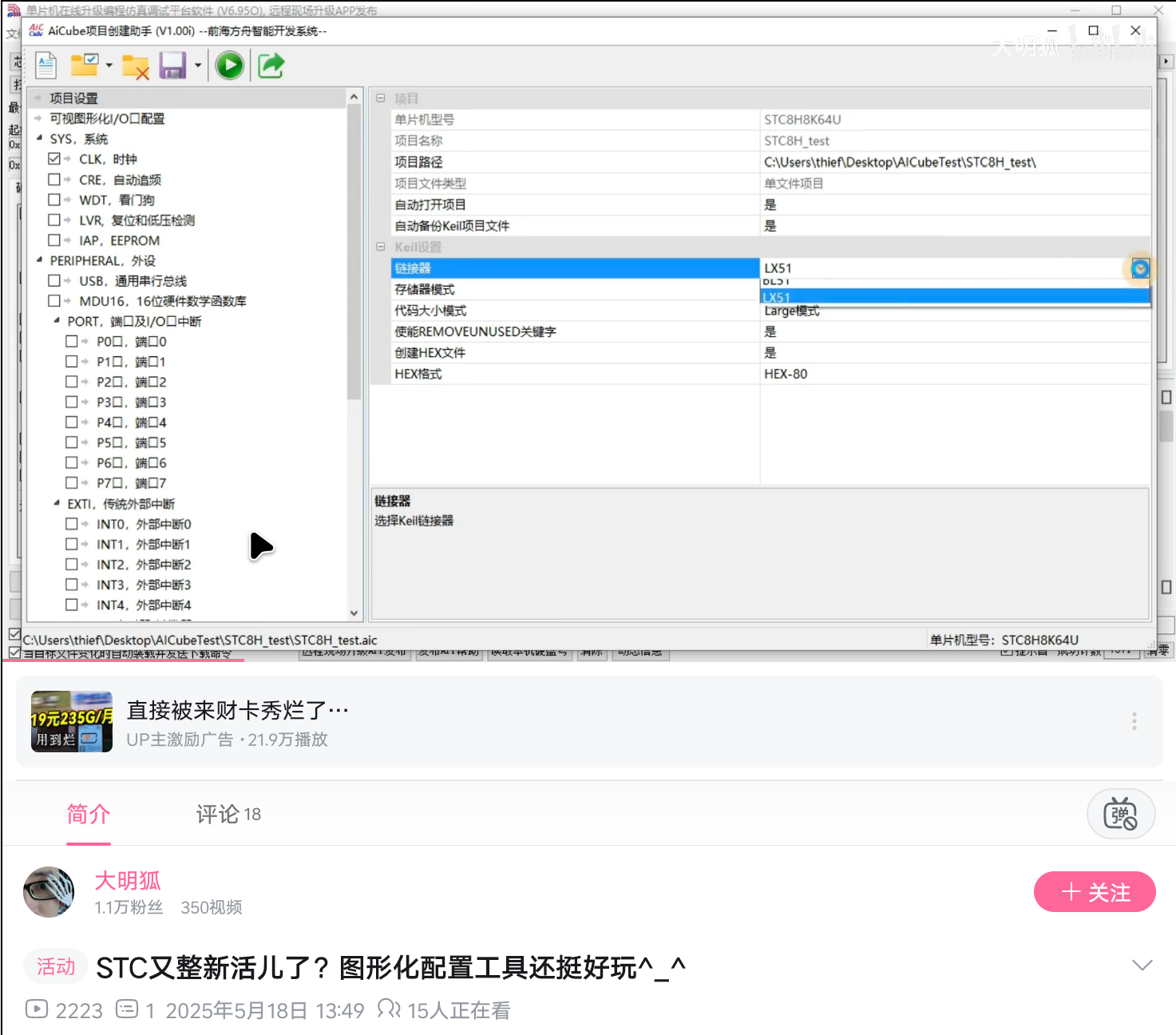Collapse the PERIPHERAL, 外设 tree node
The image size is (1176, 1035).
point(39,260)
